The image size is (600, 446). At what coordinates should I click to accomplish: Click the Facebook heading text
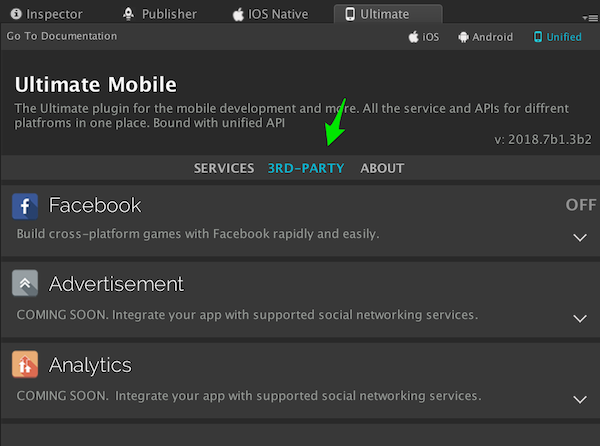pos(95,205)
